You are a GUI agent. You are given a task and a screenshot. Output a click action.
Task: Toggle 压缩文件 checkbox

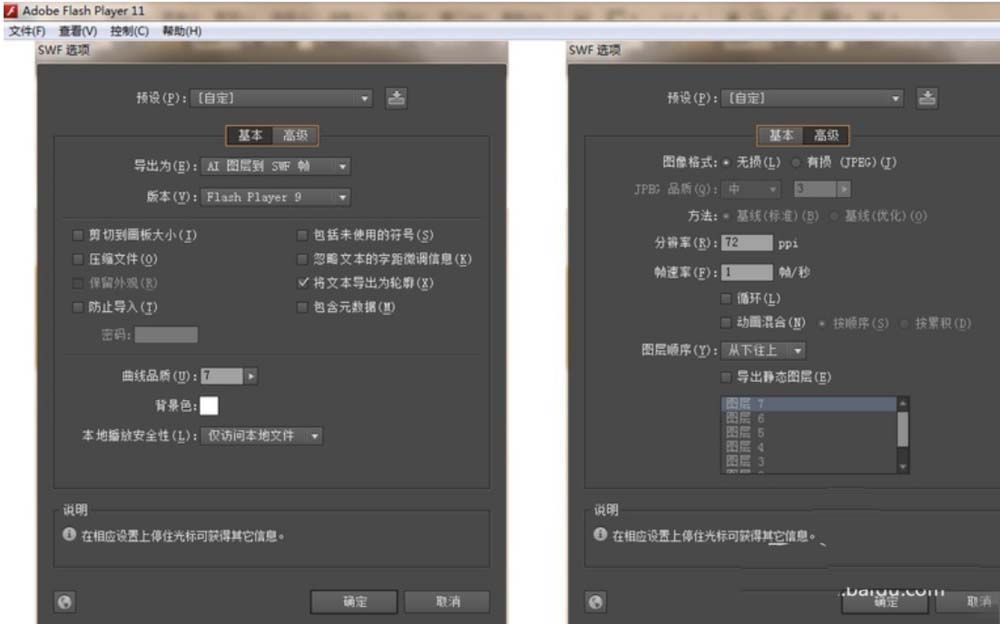click(78, 259)
